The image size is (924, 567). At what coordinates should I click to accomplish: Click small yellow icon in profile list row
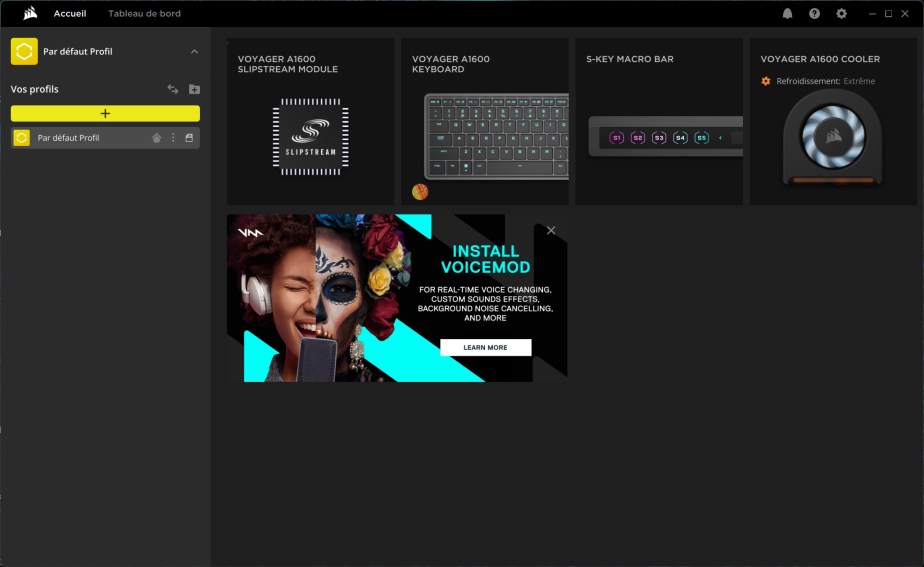pyautogui.click(x=22, y=138)
